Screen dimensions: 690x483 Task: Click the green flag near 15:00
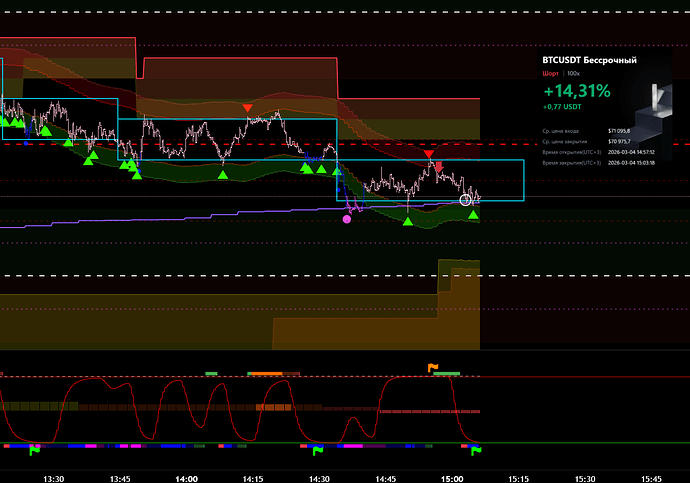tap(476, 451)
